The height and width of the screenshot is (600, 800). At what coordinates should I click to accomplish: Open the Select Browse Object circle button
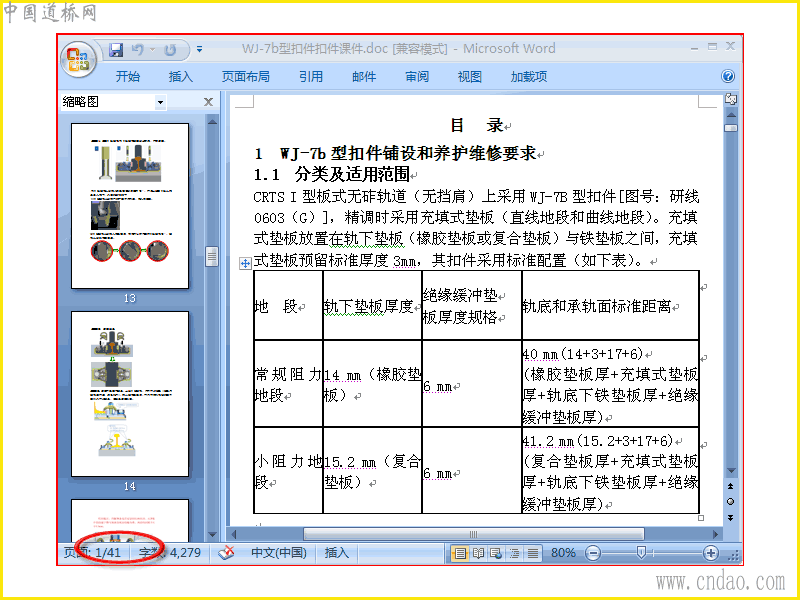[731, 502]
